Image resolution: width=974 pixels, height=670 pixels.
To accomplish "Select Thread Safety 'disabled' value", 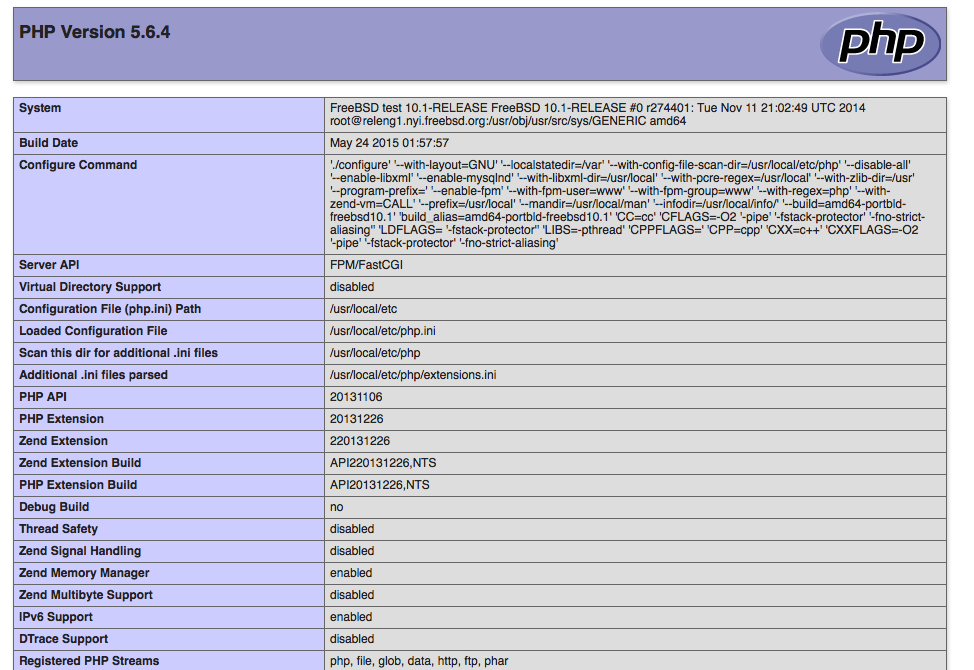I will [x=352, y=529].
